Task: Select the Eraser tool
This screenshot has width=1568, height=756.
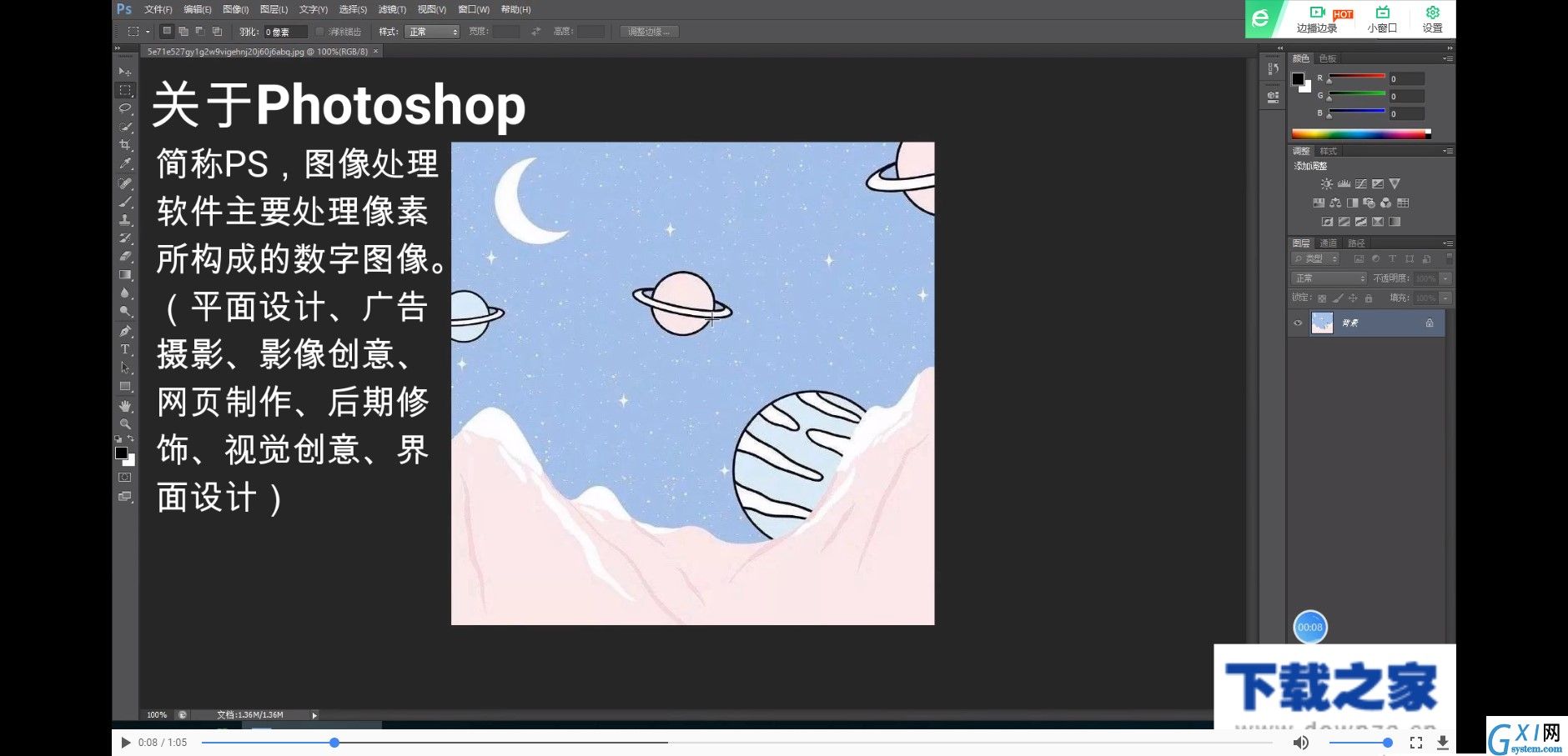Action: click(125, 257)
